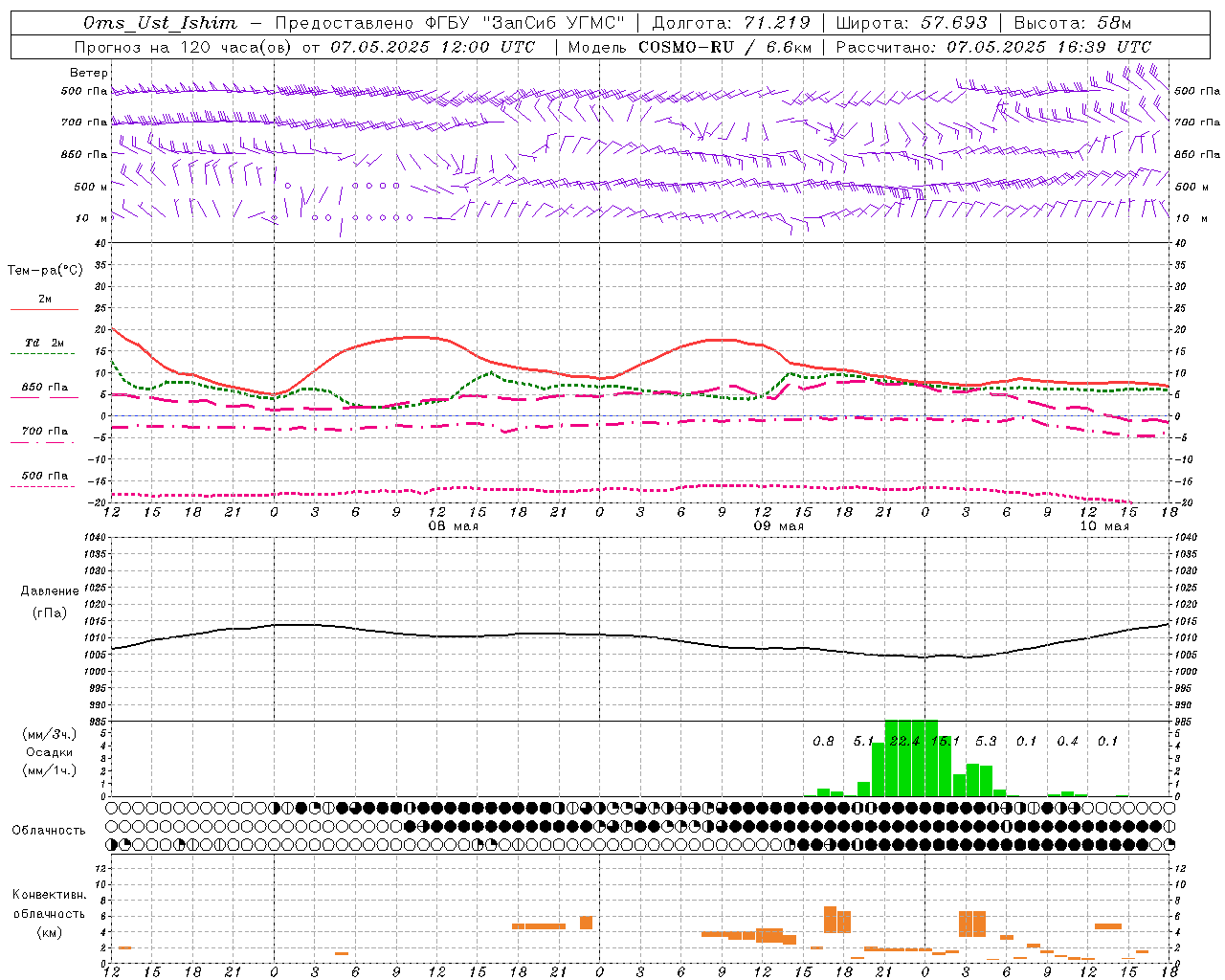Click the Тем-ра(°C) panel label
1225x980 pixels.
(45, 271)
